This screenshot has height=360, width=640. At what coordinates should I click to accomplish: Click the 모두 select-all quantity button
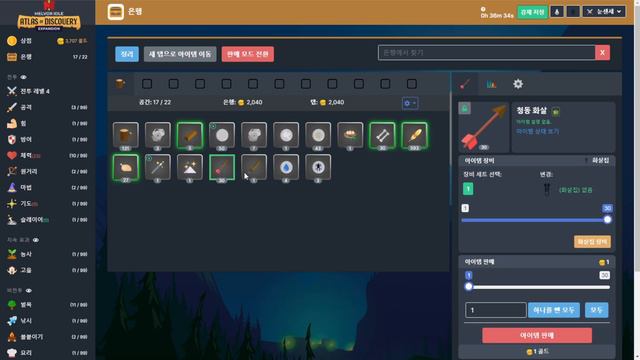pyautogui.click(x=596, y=310)
